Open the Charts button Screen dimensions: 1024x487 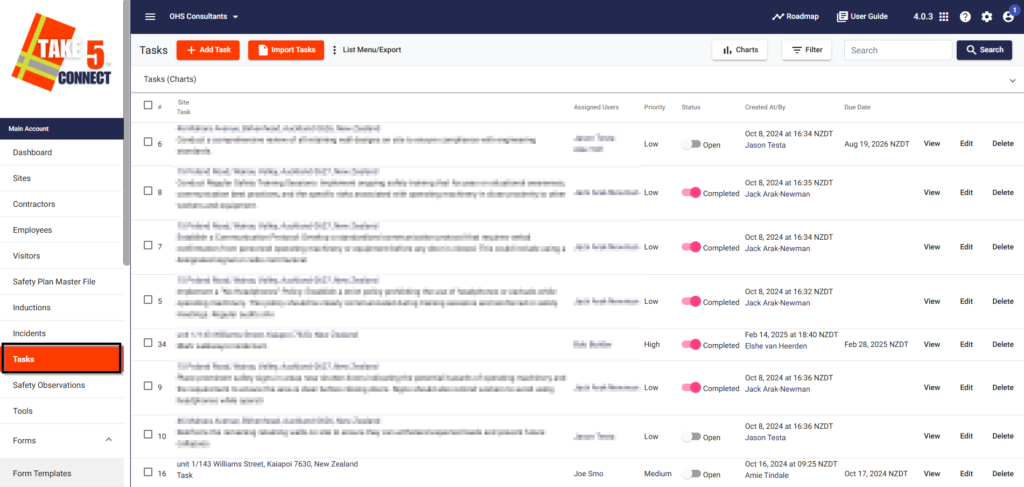740,50
